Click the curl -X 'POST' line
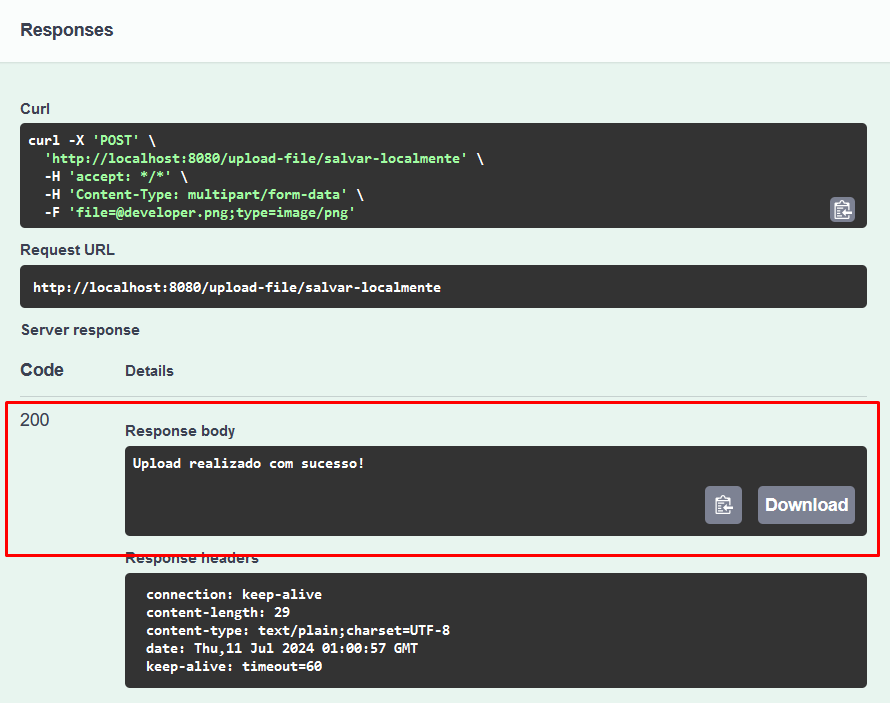This screenshot has height=703, width=890. point(92,140)
